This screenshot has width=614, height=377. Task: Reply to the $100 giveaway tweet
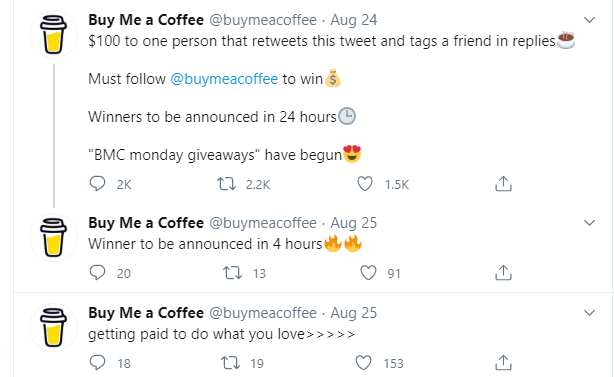tap(97, 184)
